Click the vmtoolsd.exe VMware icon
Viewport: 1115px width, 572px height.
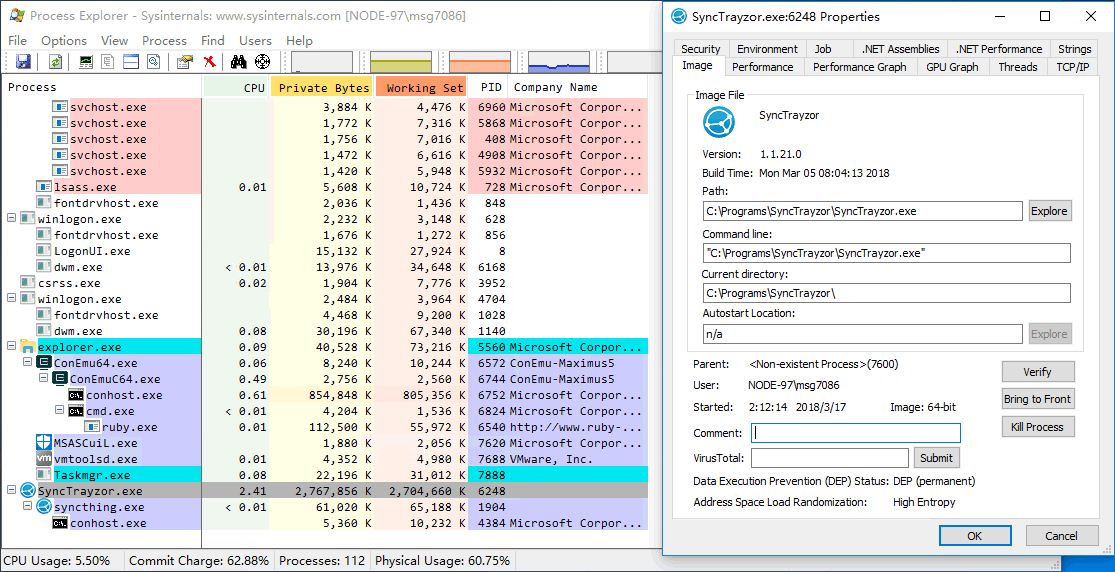pyautogui.click(x=44, y=459)
